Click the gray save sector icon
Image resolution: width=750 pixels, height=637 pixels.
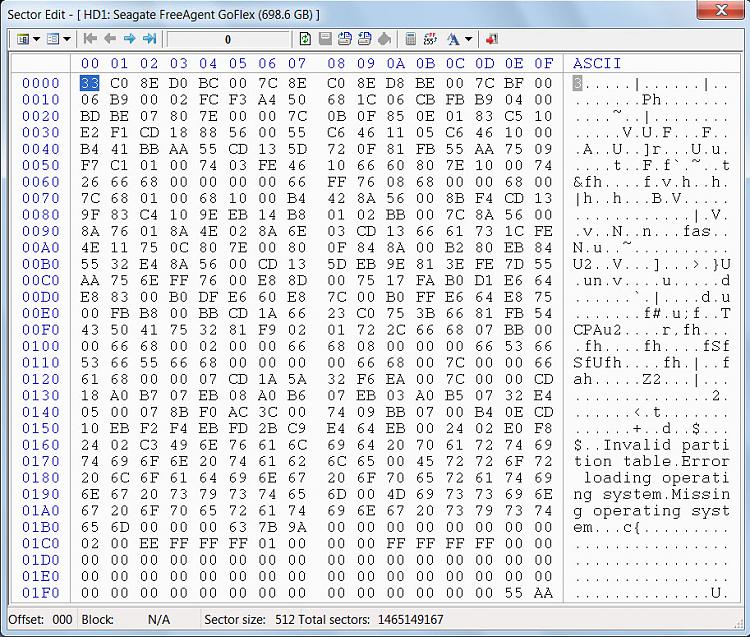[325, 39]
